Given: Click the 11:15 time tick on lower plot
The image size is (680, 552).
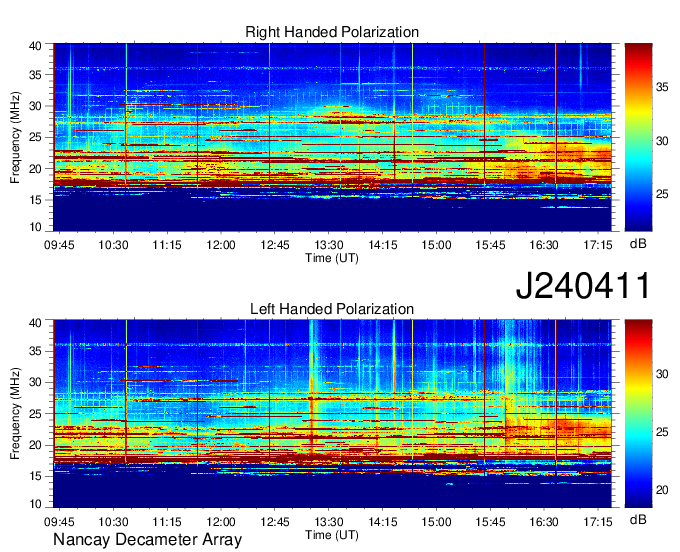Looking at the screenshot, I should click(x=167, y=522).
